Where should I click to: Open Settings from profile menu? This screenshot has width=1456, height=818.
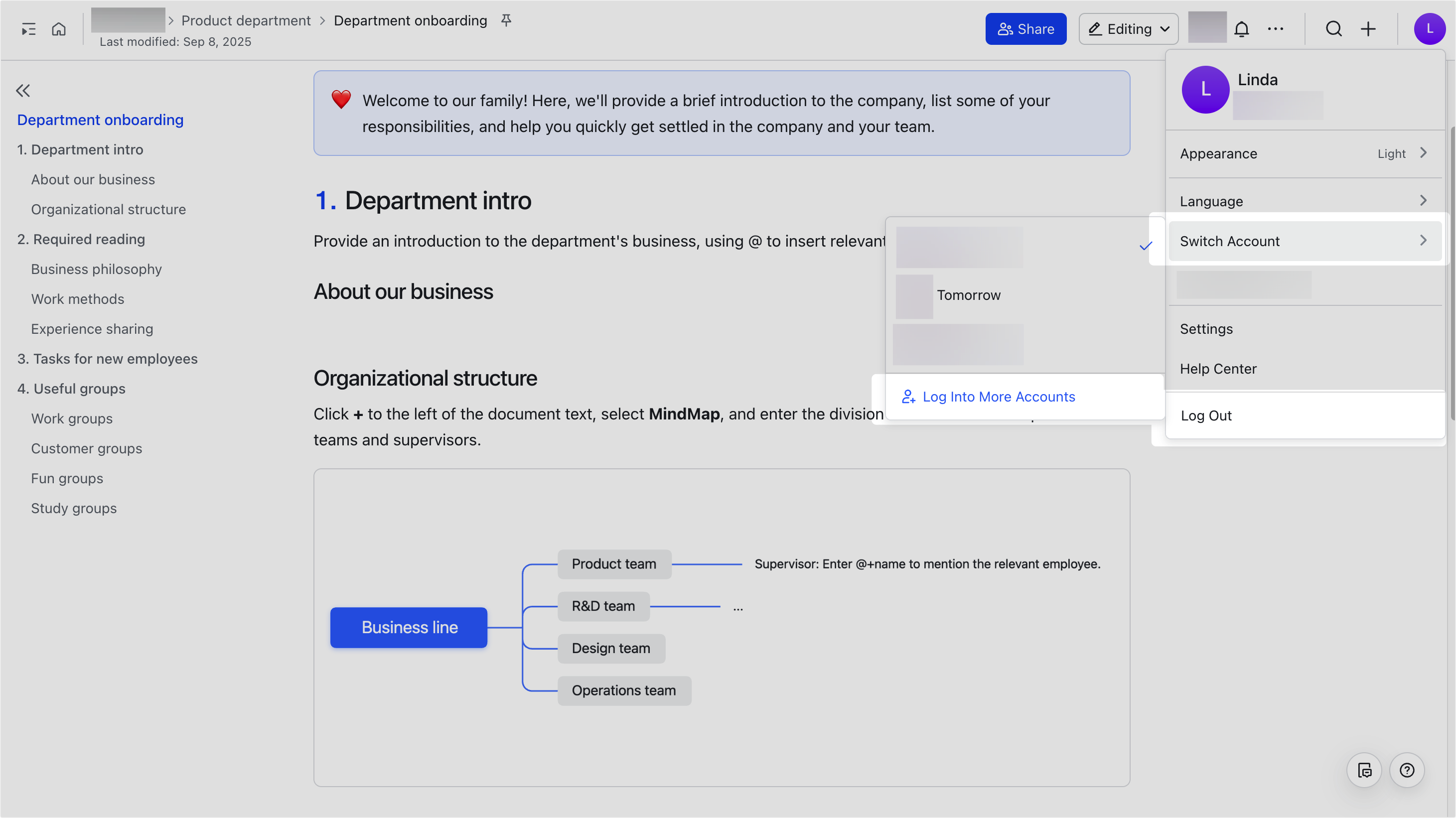(x=1305, y=329)
